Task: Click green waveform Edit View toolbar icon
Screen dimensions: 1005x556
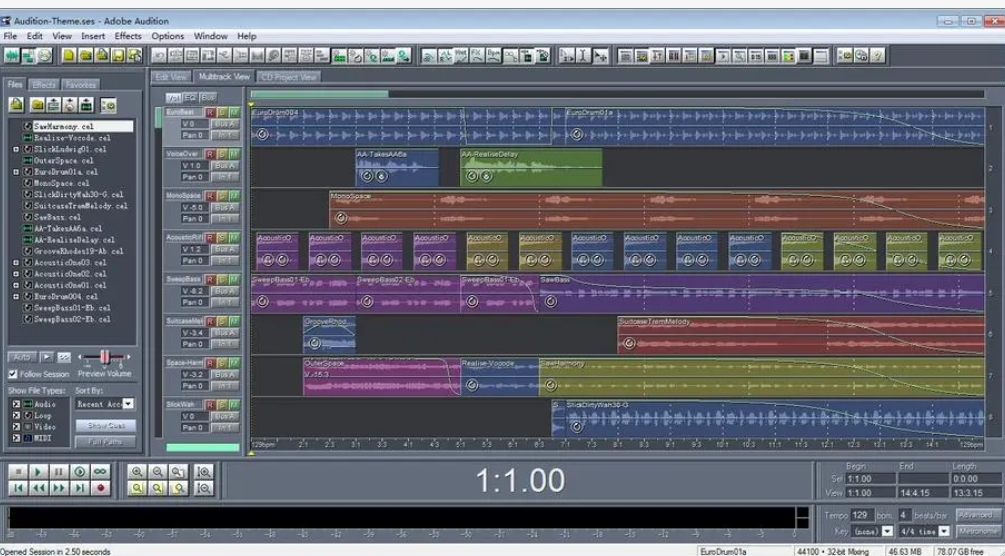Action: click(x=12, y=56)
